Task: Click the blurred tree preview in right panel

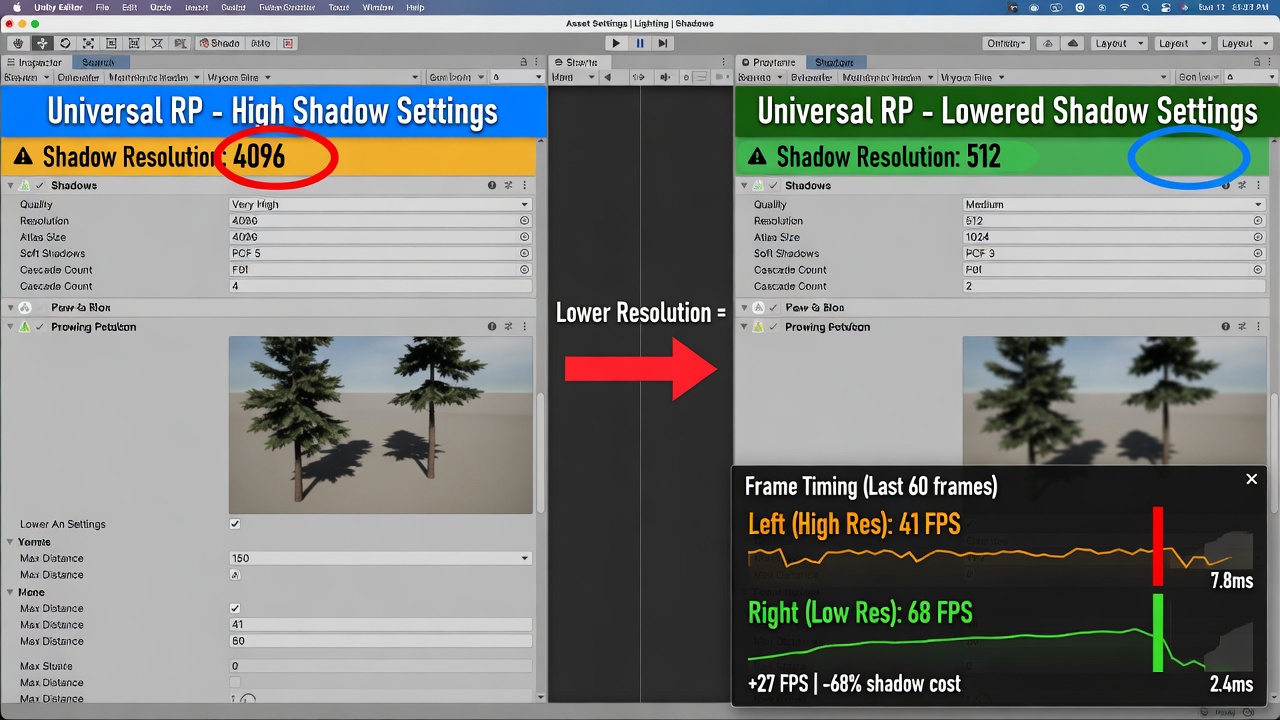Action: click(x=1115, y=400)
